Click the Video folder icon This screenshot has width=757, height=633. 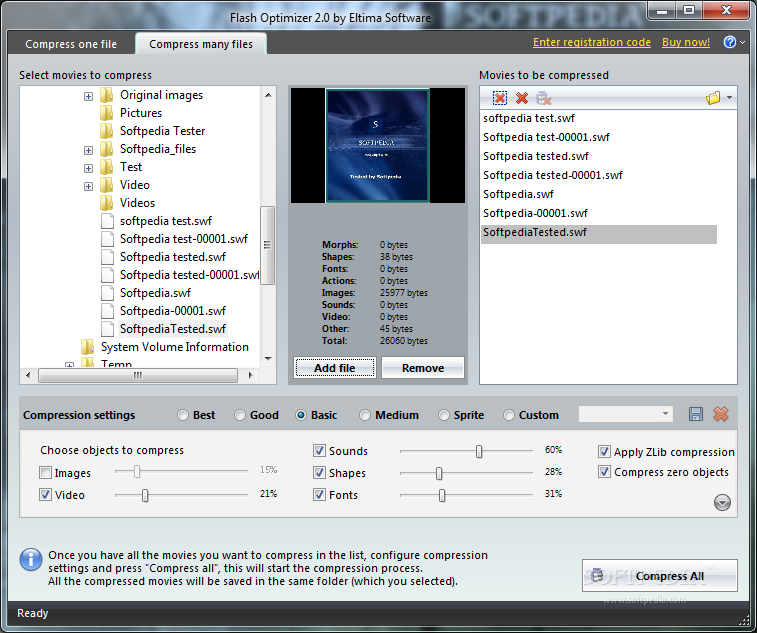(x=107, y=185)
